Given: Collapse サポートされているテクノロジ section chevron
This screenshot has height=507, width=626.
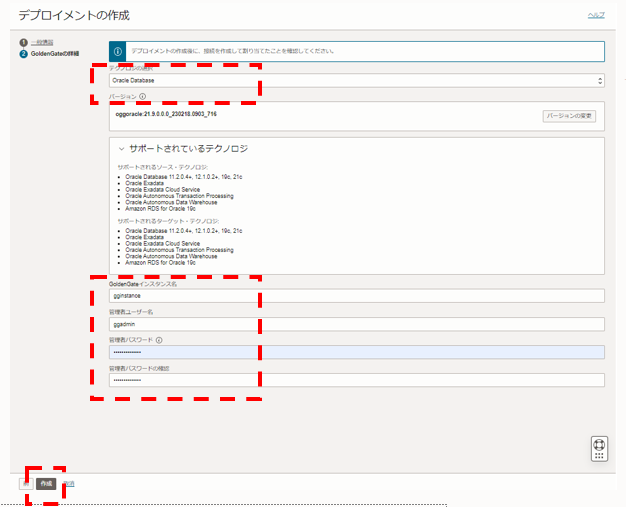Looking at the screenshot, I should tap(121, 149).
